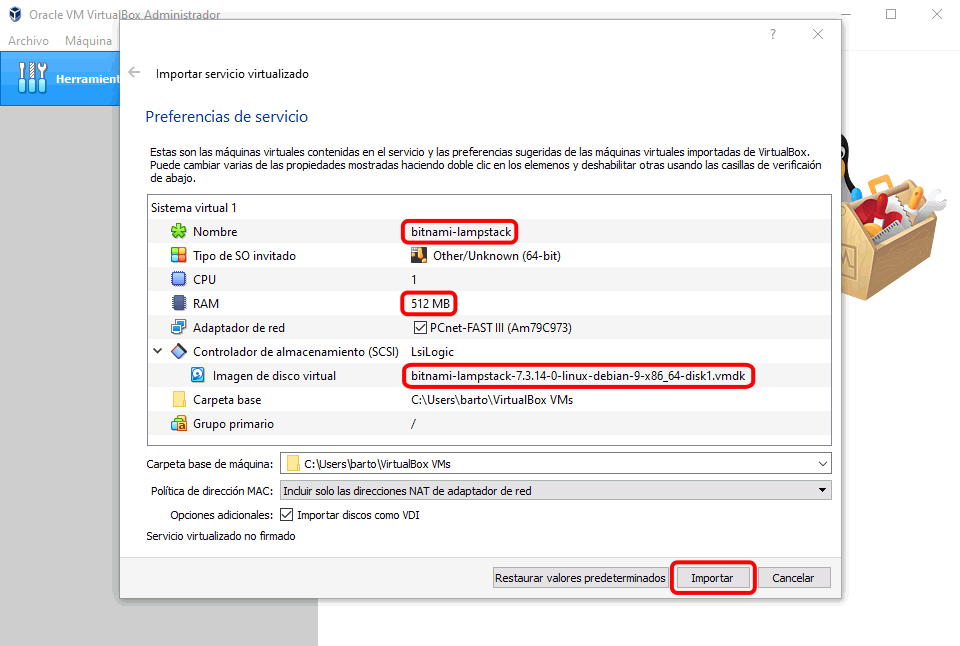Click the RAM memory icon
The height and width of the screenshot is (646, 960).
pos(178,303)
